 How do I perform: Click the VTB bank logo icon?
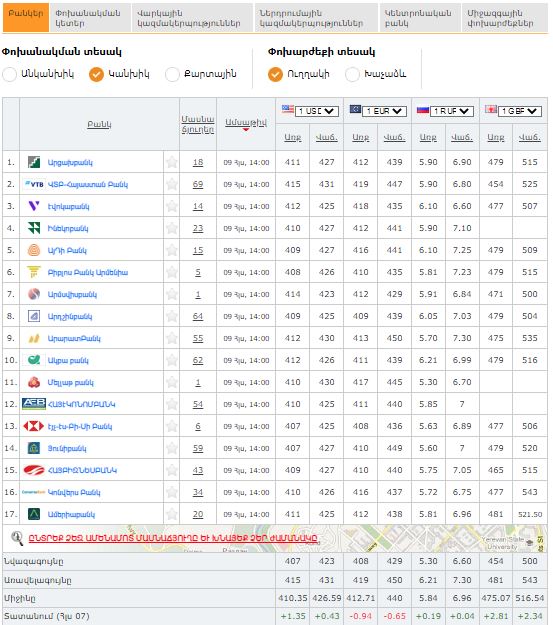[34, 184]
